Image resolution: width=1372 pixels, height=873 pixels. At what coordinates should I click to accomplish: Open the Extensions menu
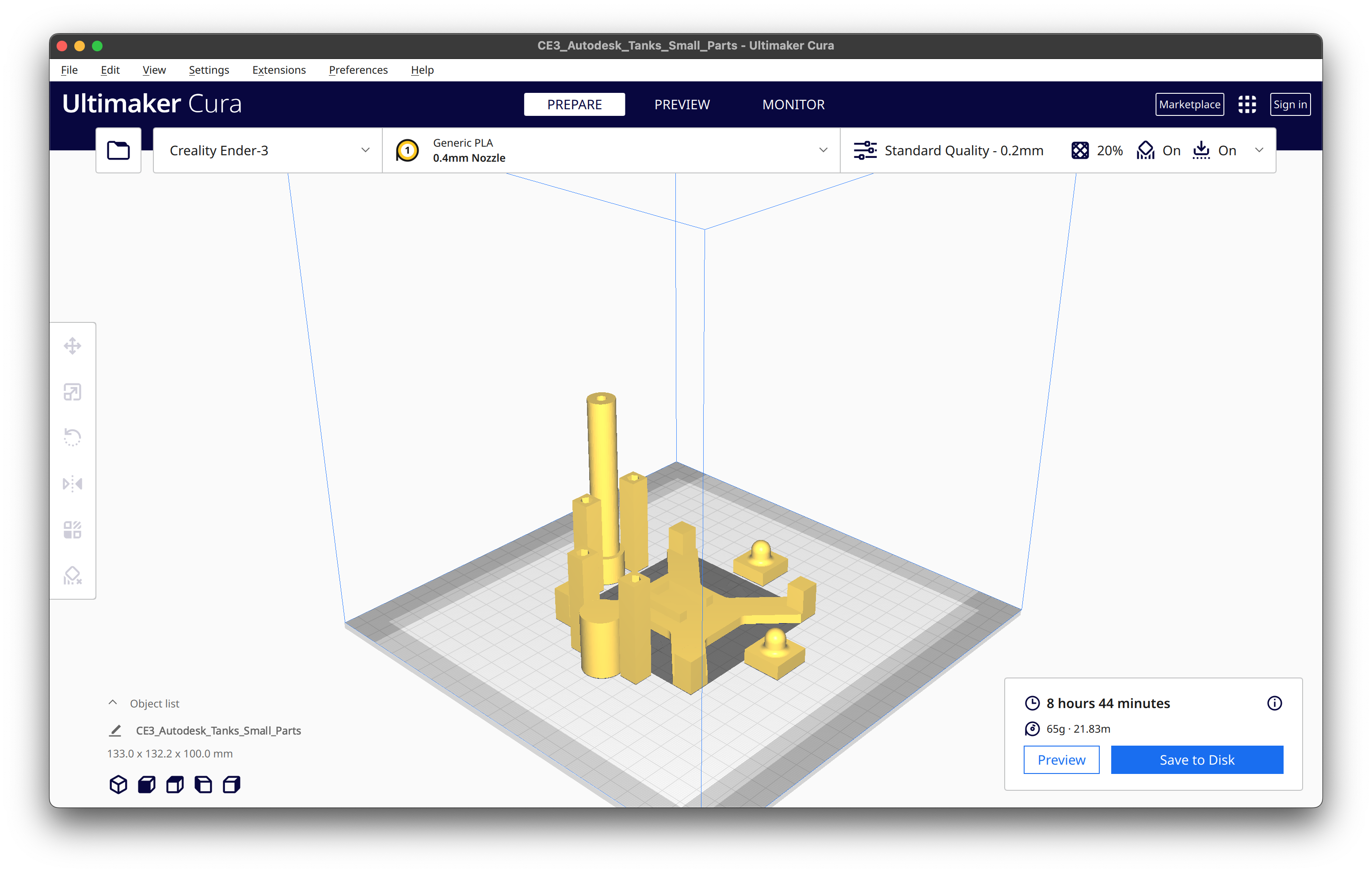pos(278,70)
